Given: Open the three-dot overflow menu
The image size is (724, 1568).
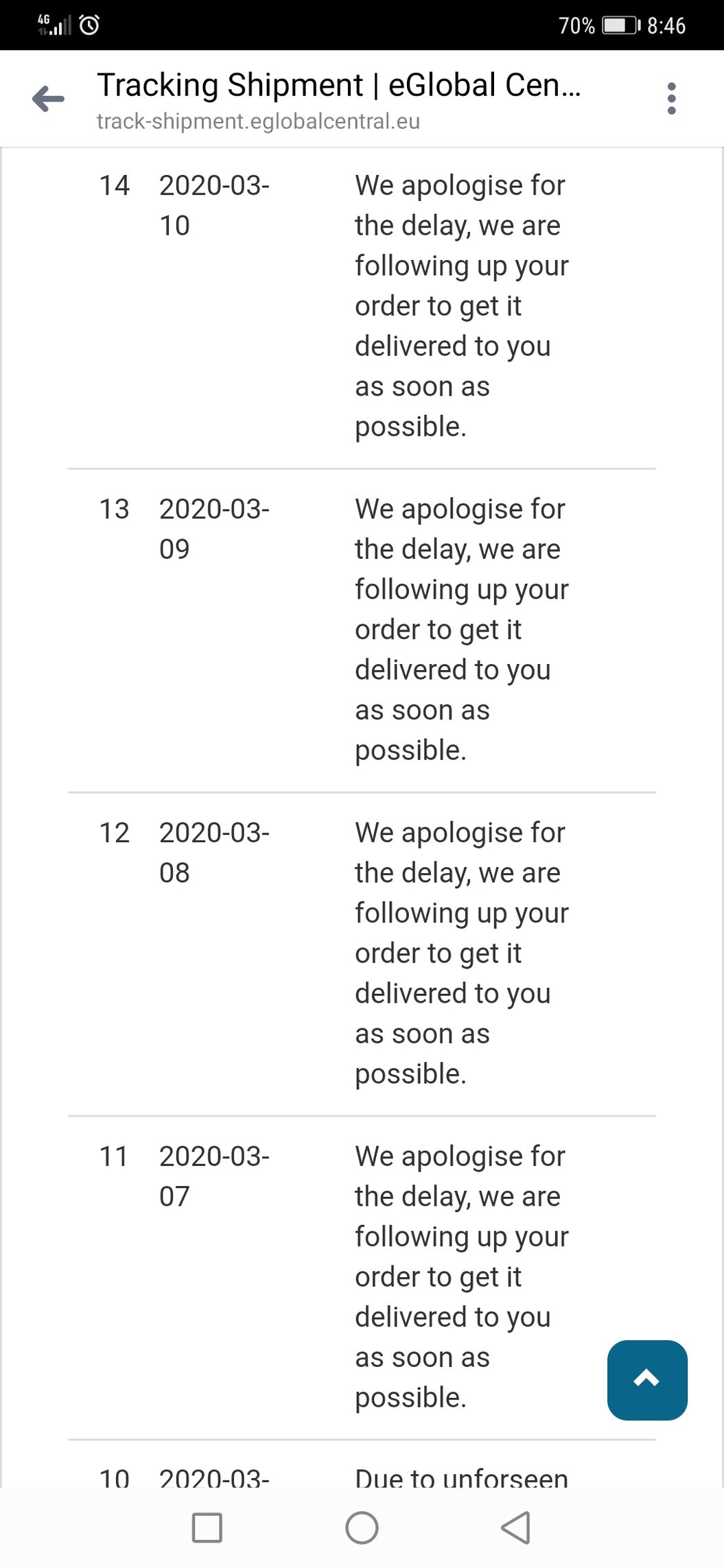Looking at the screenshot, I should click(x=671, y=99).
